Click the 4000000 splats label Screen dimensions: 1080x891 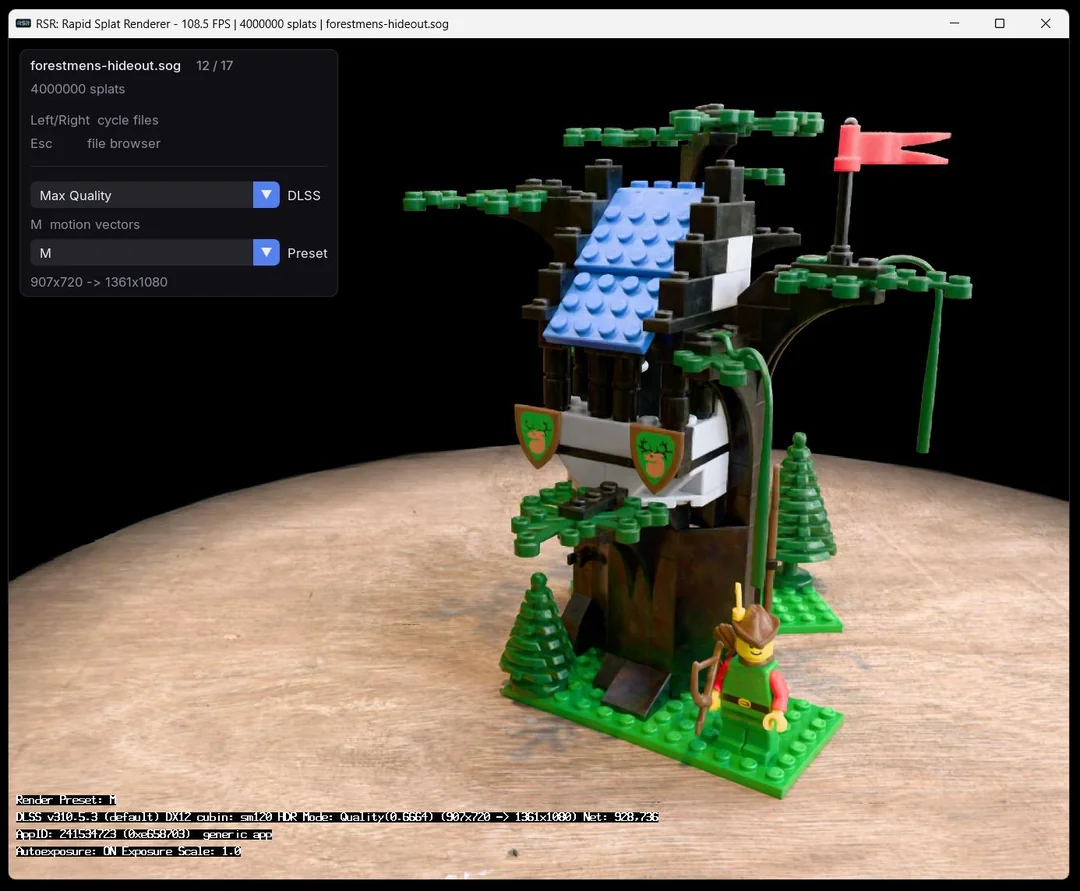pyautogui.click(x=77, y=89)
